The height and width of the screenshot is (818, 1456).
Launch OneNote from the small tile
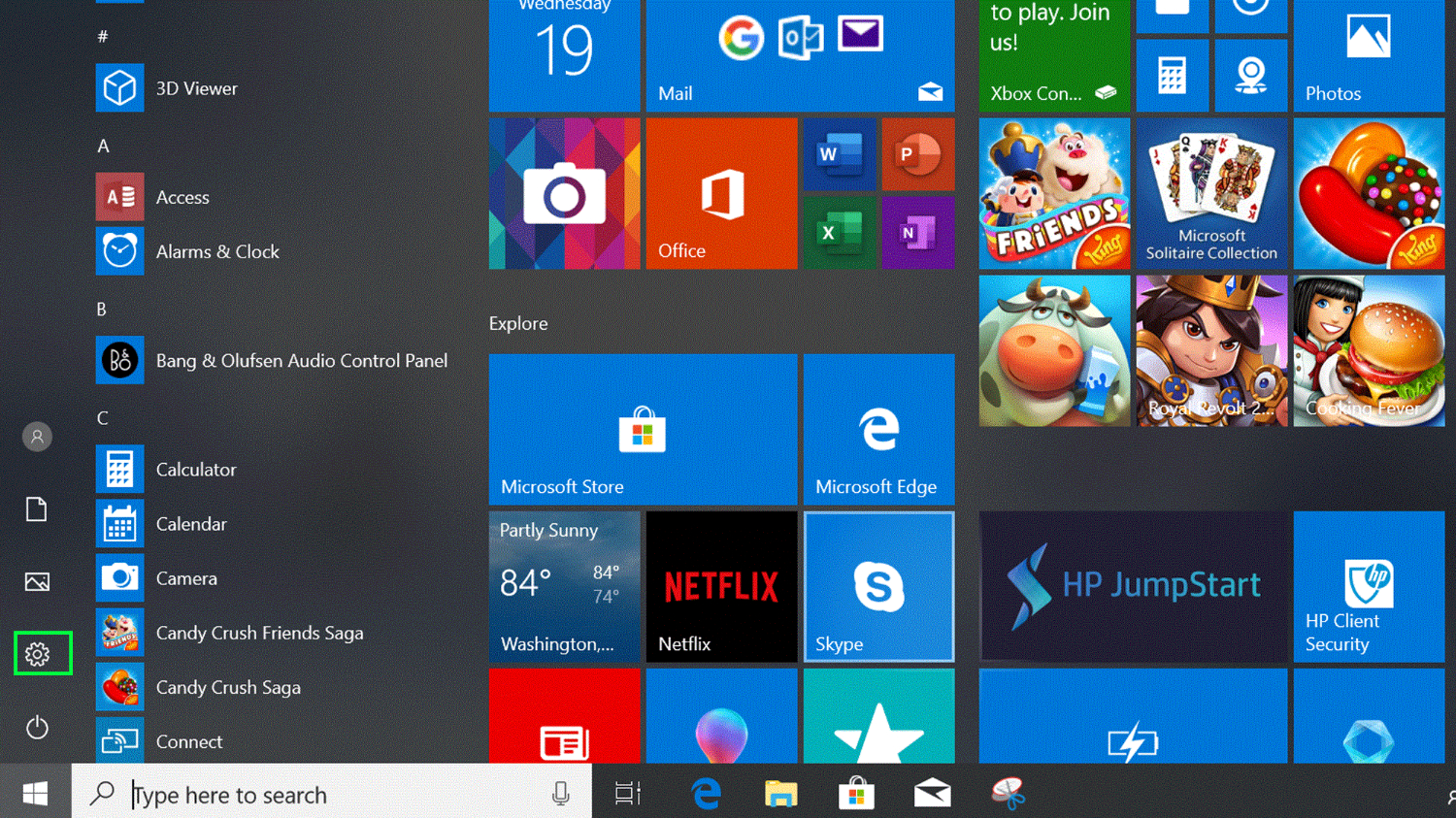918,233
